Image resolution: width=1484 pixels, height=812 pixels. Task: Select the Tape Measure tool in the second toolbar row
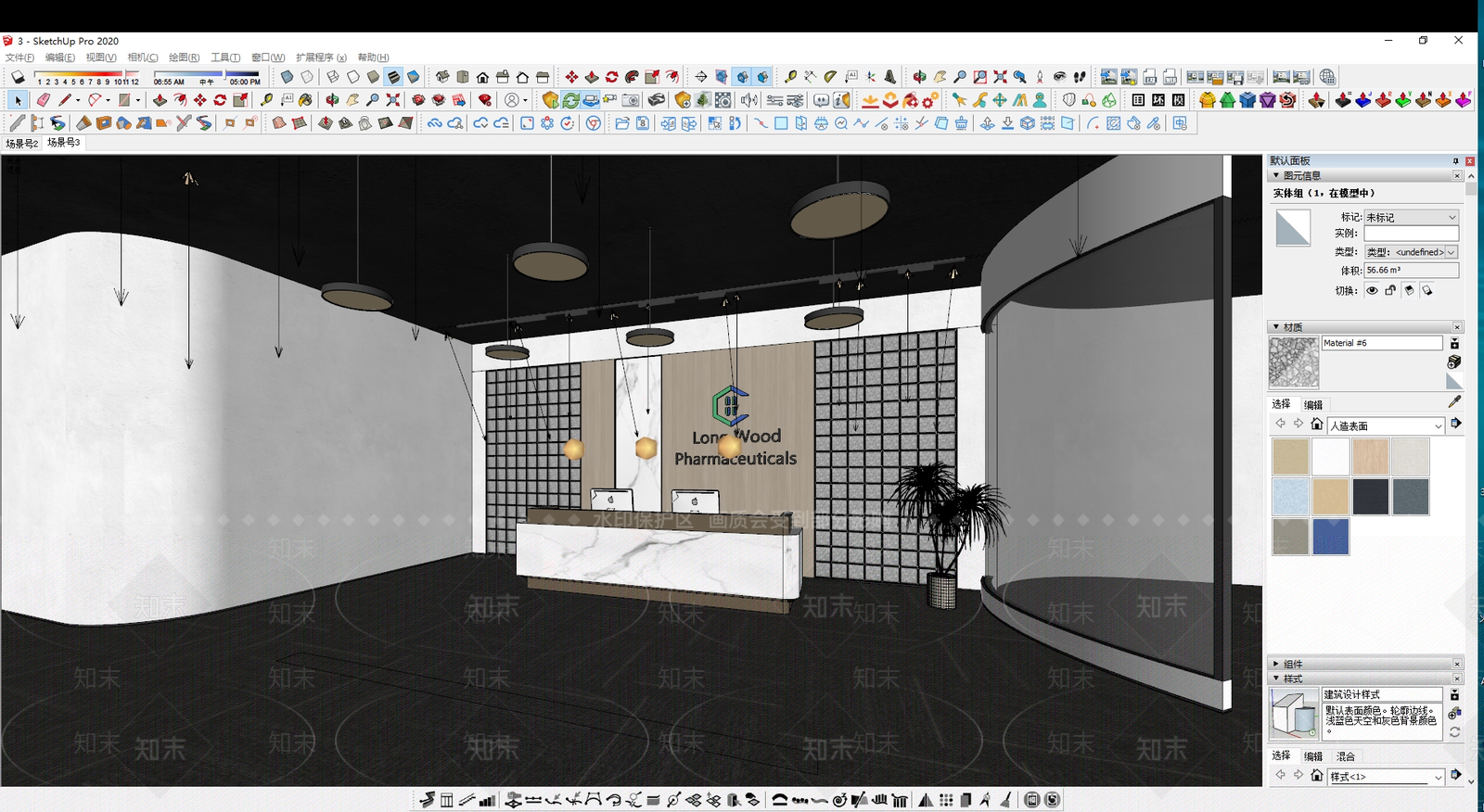click(x=266, y=100)
